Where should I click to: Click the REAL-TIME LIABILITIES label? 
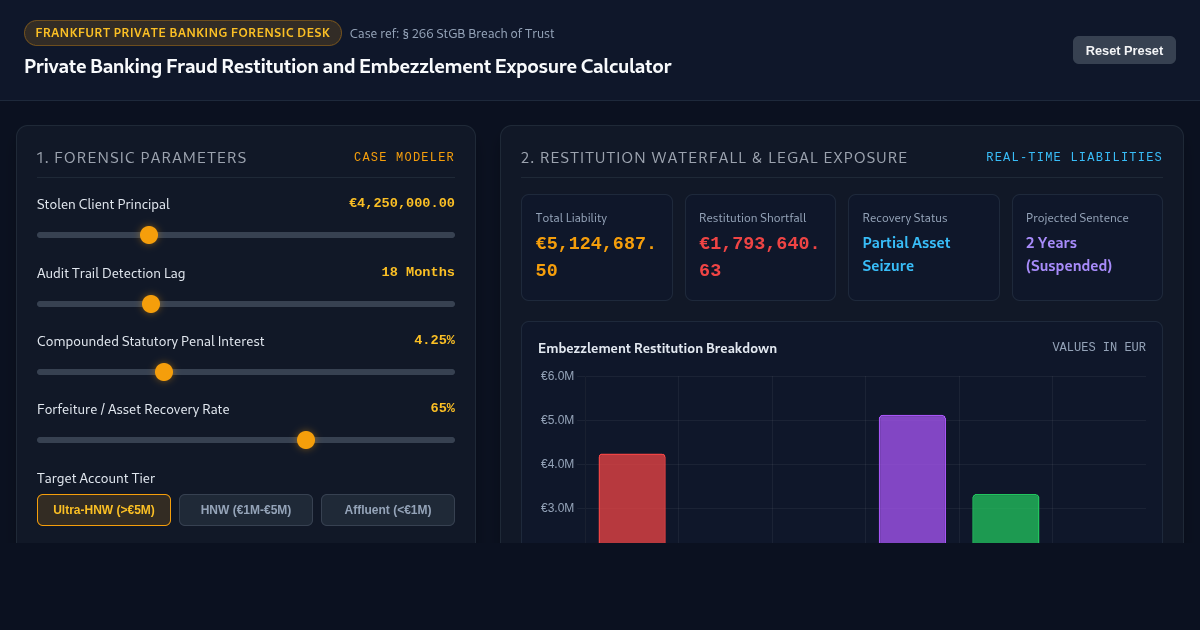1074,157
